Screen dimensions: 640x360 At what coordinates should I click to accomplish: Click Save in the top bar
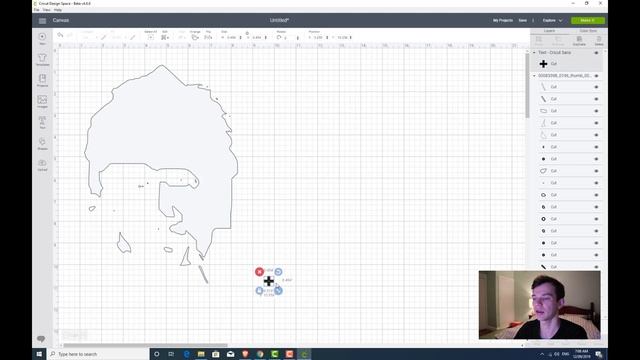pyautogui.click(x=522, y=20)
